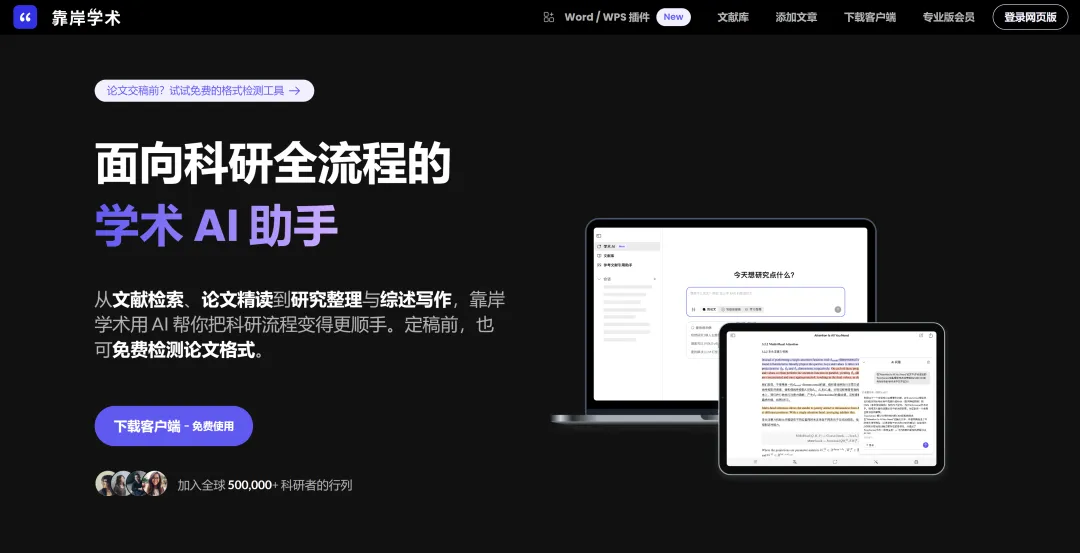
Task: Click the New badge next to WPS 插件
Action: tap(674, 17)
